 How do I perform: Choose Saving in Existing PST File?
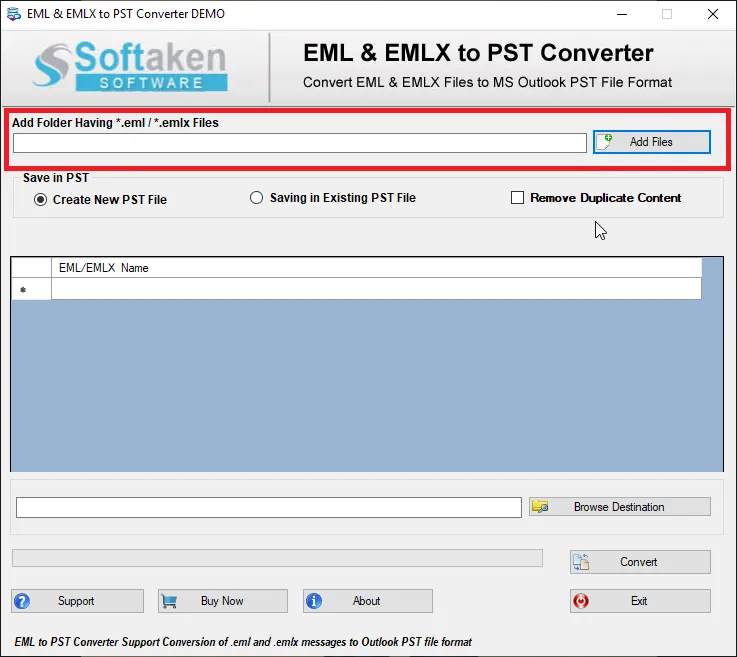pyautogui.click(x=333, y=198)
